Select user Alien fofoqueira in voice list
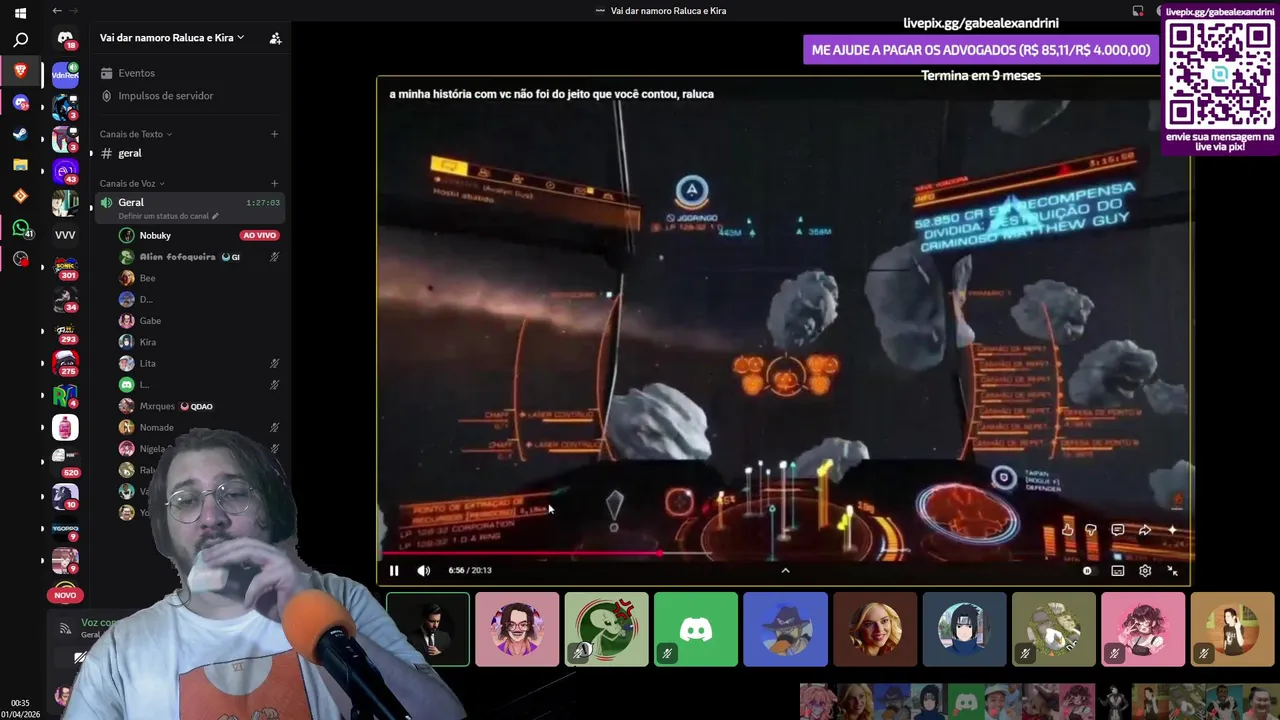 pos(177,257)
